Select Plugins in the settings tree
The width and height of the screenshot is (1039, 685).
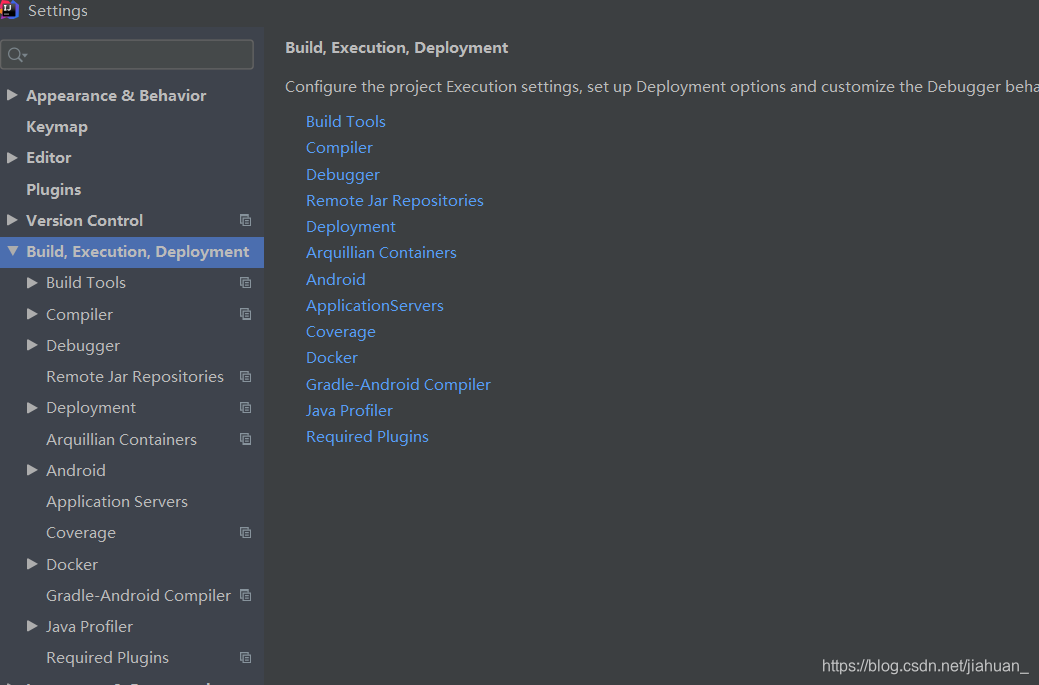coord(54,190)
